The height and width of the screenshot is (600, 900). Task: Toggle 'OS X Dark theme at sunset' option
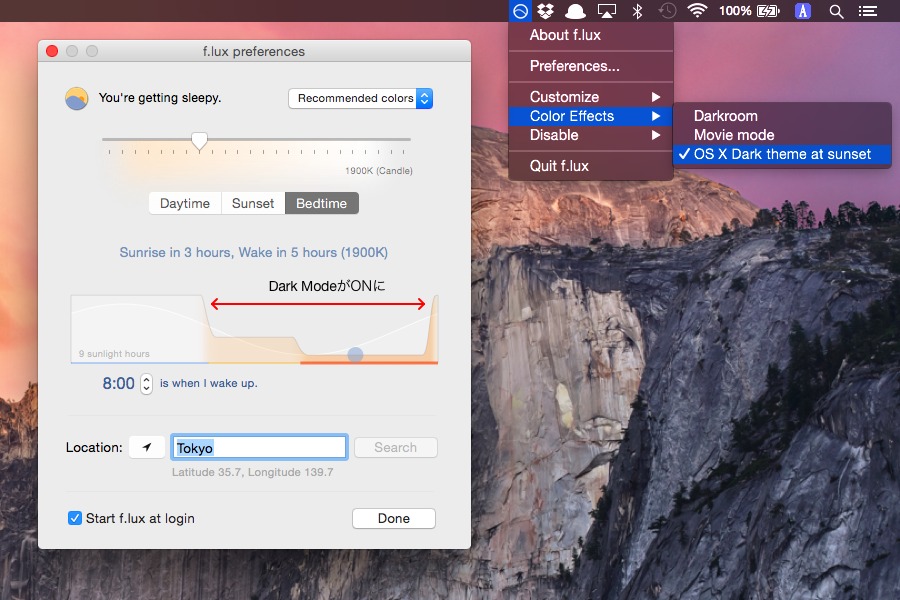pyautogui.click(x=782, y=154)
